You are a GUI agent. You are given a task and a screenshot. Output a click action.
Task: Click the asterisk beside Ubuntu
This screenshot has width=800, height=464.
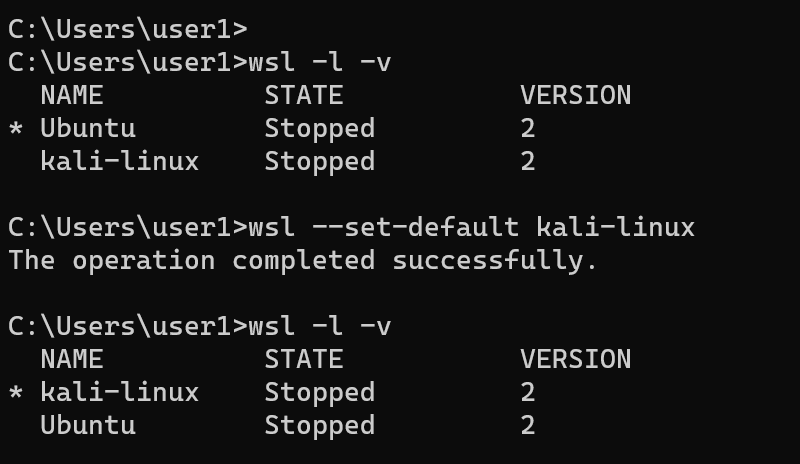(x=16, y=129)
